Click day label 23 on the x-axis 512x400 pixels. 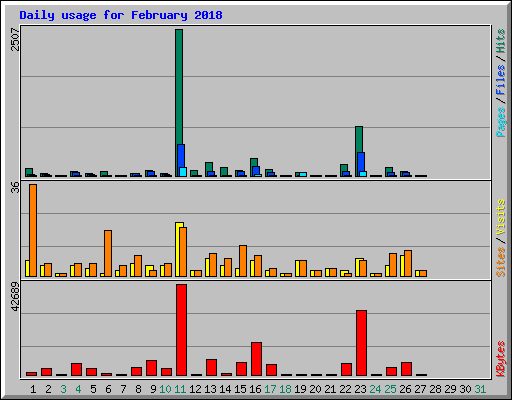(x=360, y=389)
